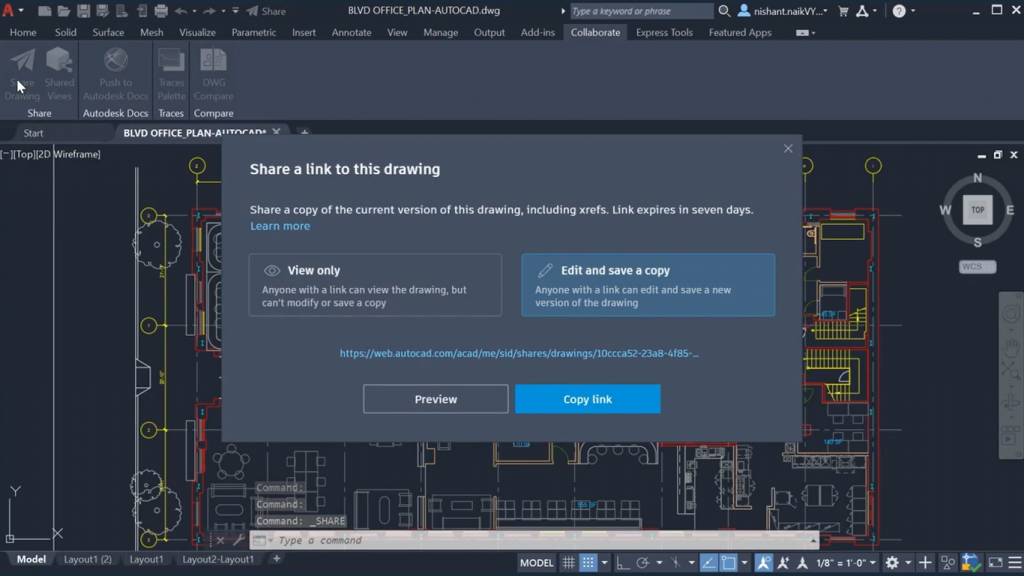Image resolution: width=1024 pixels, height=576 pixels.
Task: Open the WCS coordinate system dropdown
Action: pyautogui.click(x=978, y=266)
